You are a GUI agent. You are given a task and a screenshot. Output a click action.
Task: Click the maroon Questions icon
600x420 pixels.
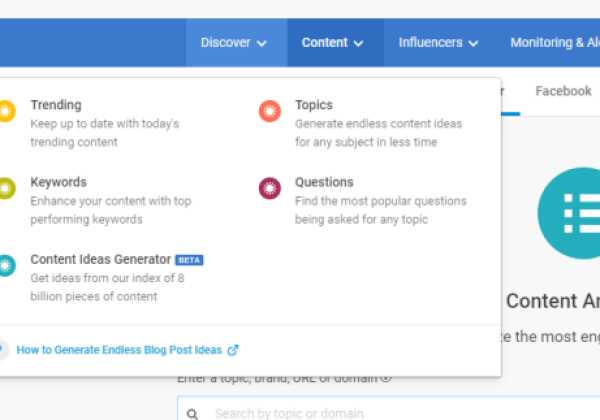[x=269, y=188]
